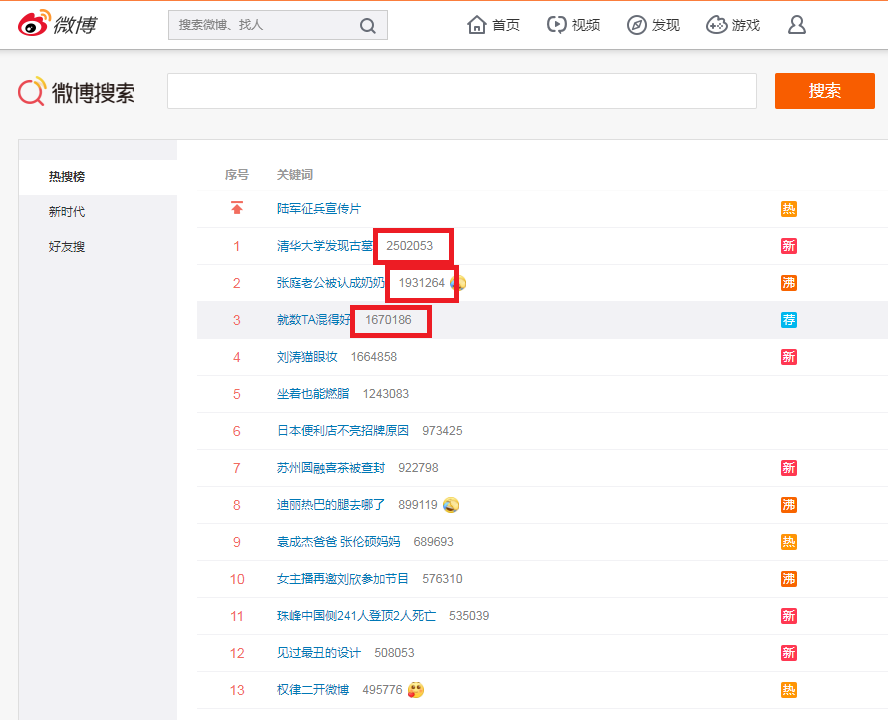Open 刘涛猫眼妆 topic
This screenshot has height=720, width=888.
point(307,357)
